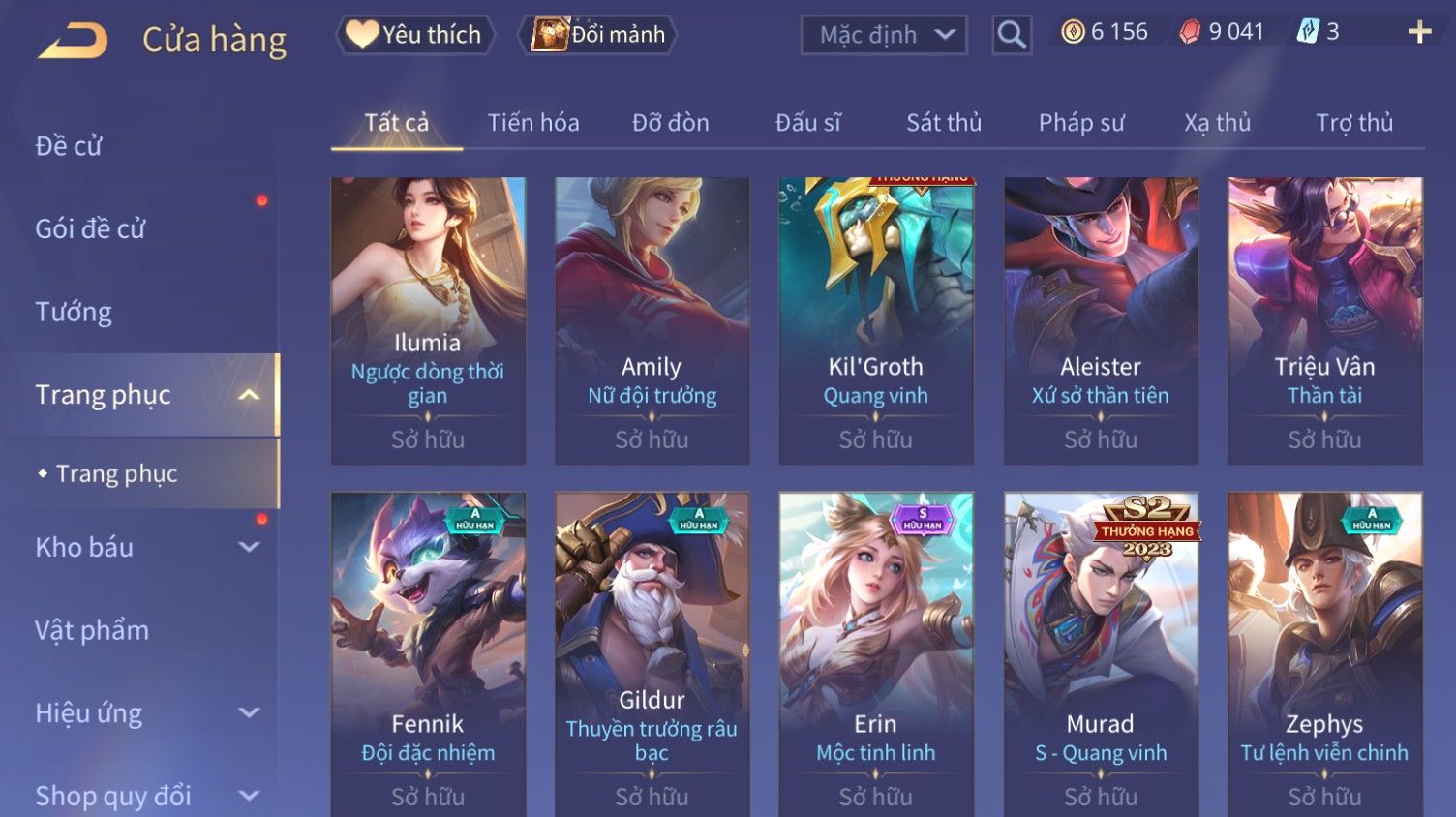Expand the Kho báu sidebar section
Screen dimensions: 1456x817
click(x=249, y=547)
